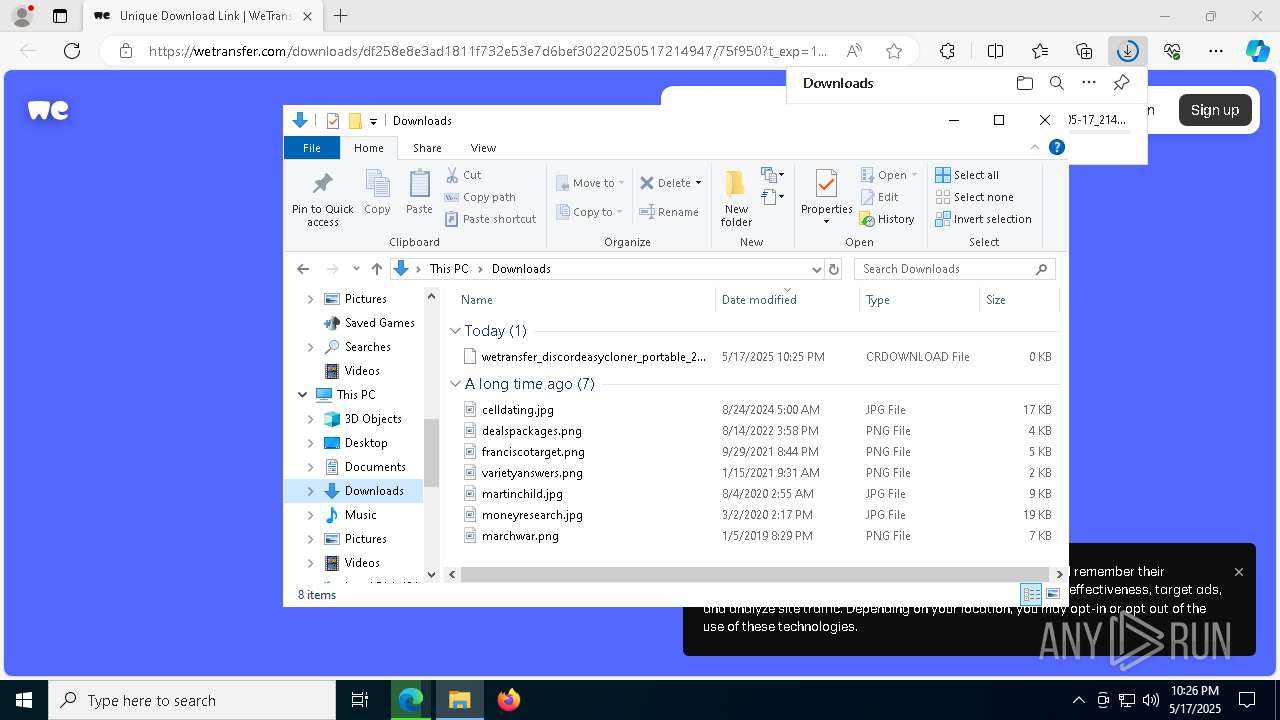Click Paste shortcut command
1280x720 pixels.
point(491,219)
